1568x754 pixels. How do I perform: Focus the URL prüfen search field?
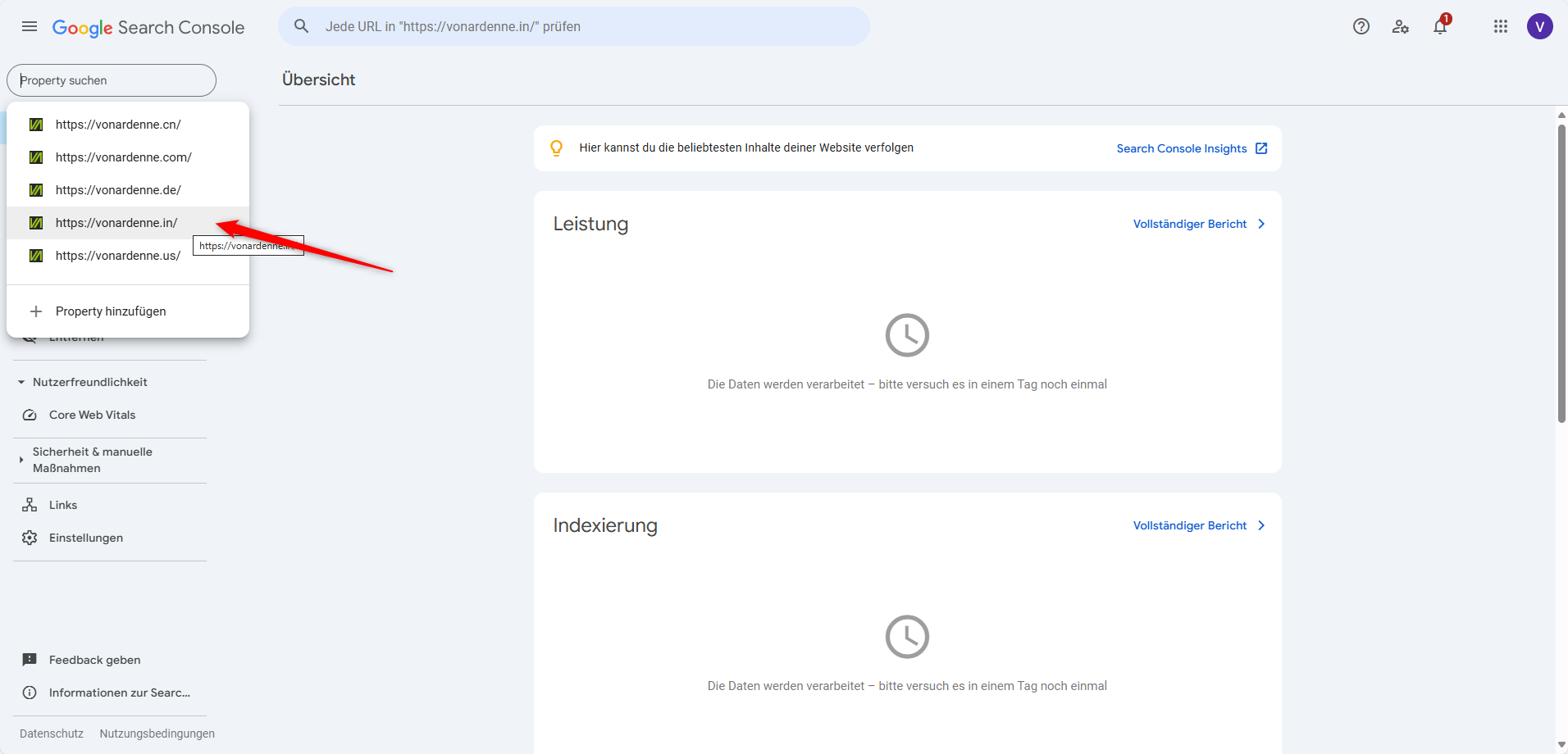574,26
